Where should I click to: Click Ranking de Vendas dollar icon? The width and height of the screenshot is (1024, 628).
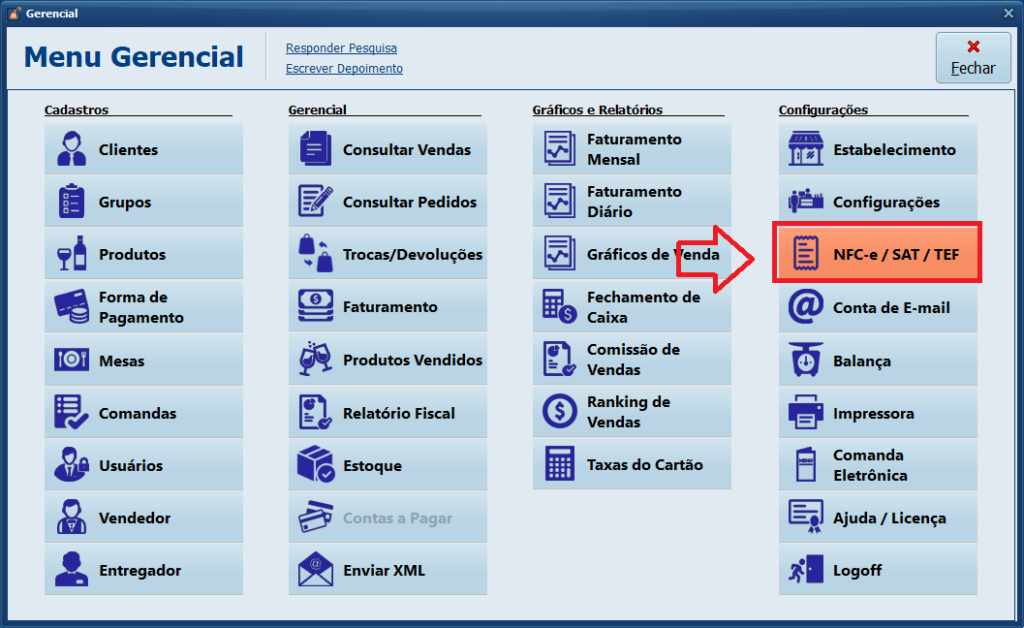point(560,411)
